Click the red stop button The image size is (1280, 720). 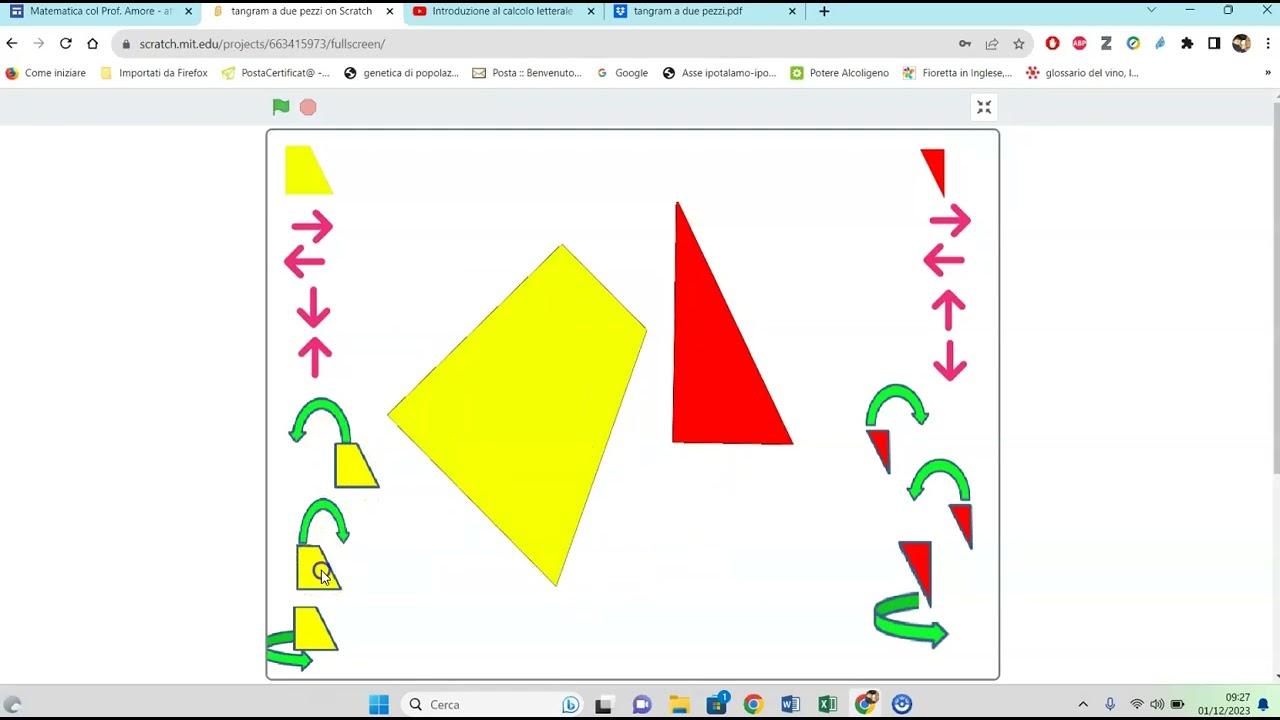pos(308,107)
